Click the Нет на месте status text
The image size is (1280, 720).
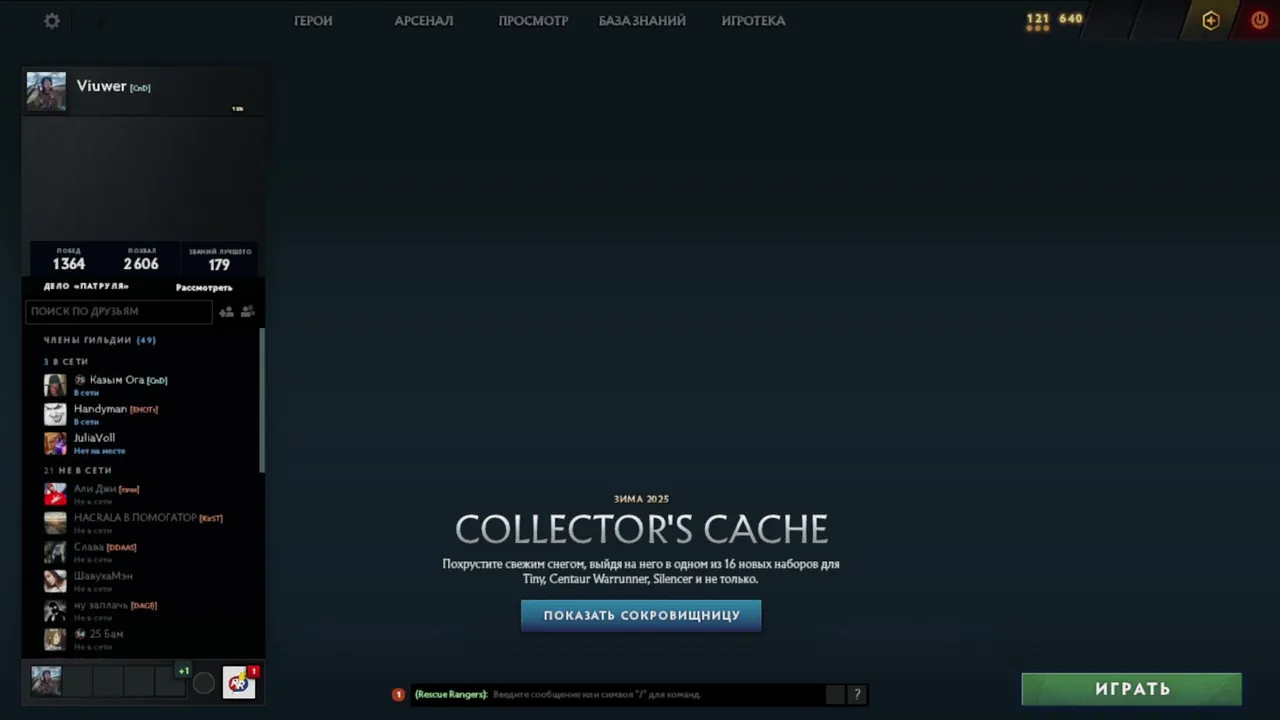pos(99,451)
